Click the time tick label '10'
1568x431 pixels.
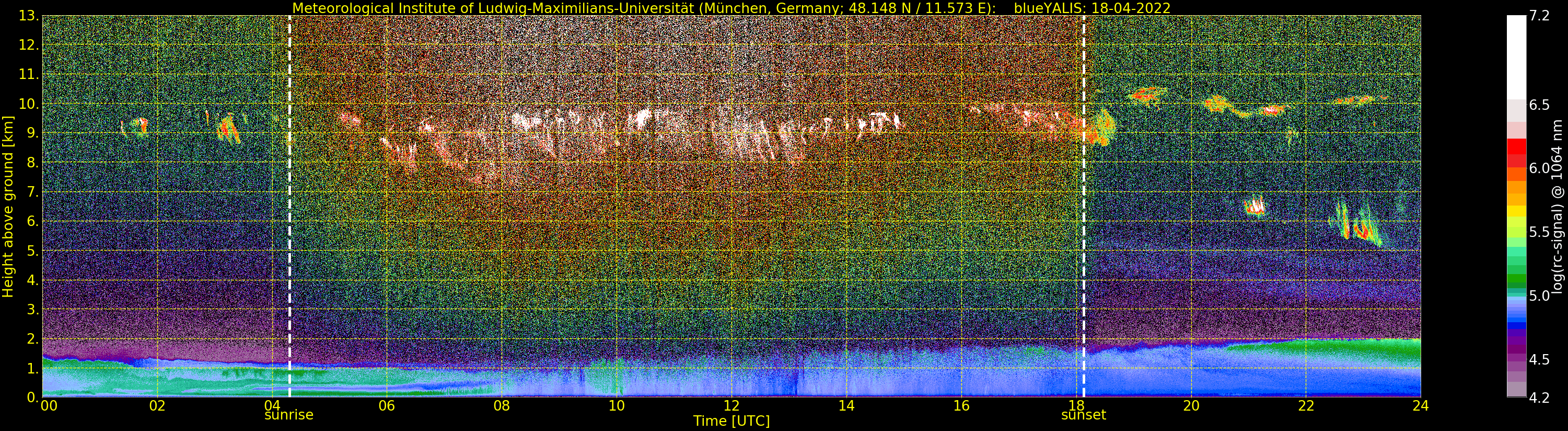[x=617, y=406]
